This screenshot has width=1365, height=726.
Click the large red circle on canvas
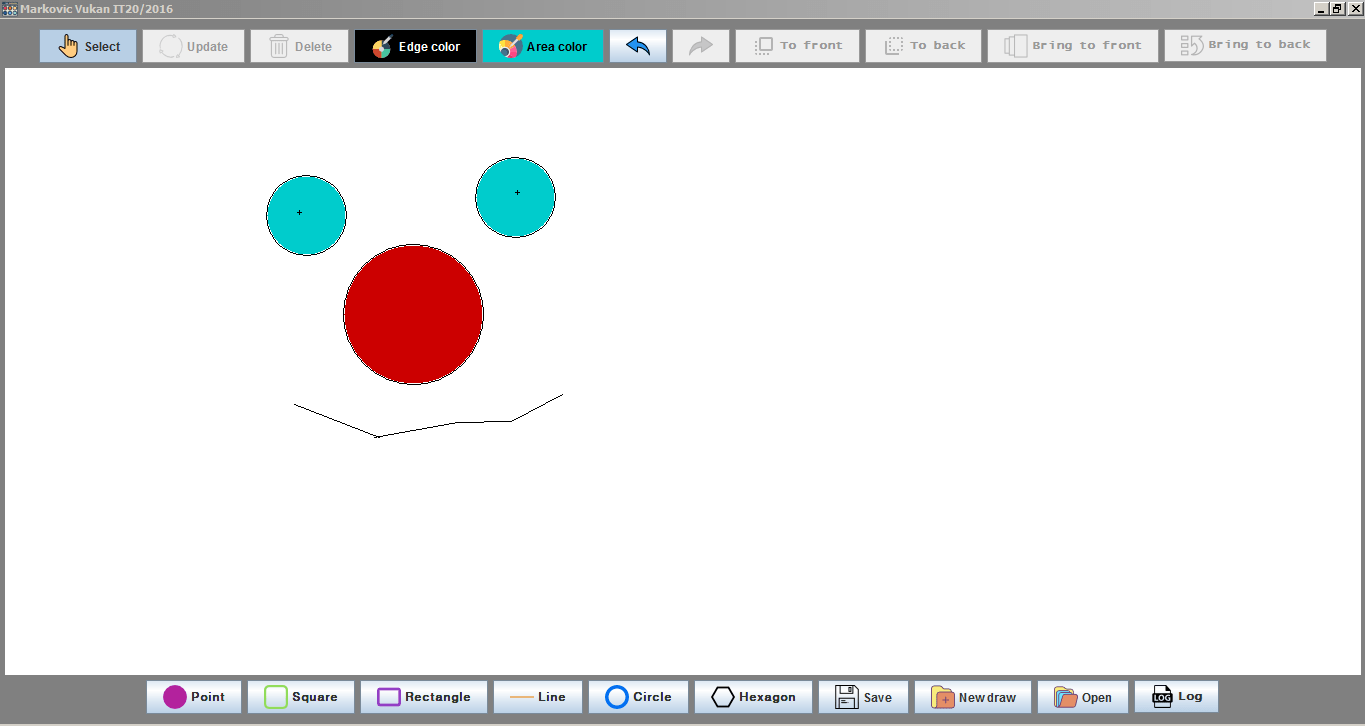coord(413,314)
